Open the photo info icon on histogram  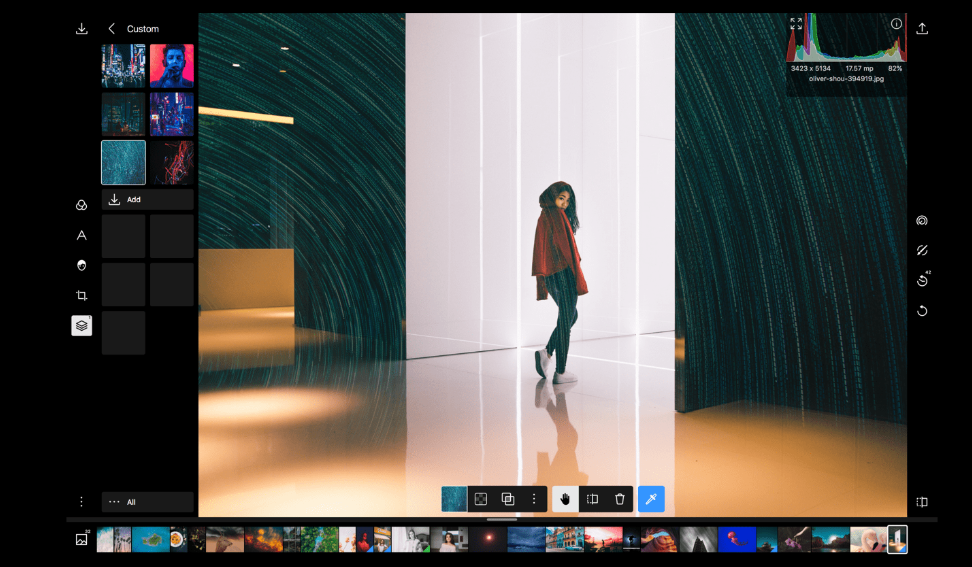(x=896, y=24)
